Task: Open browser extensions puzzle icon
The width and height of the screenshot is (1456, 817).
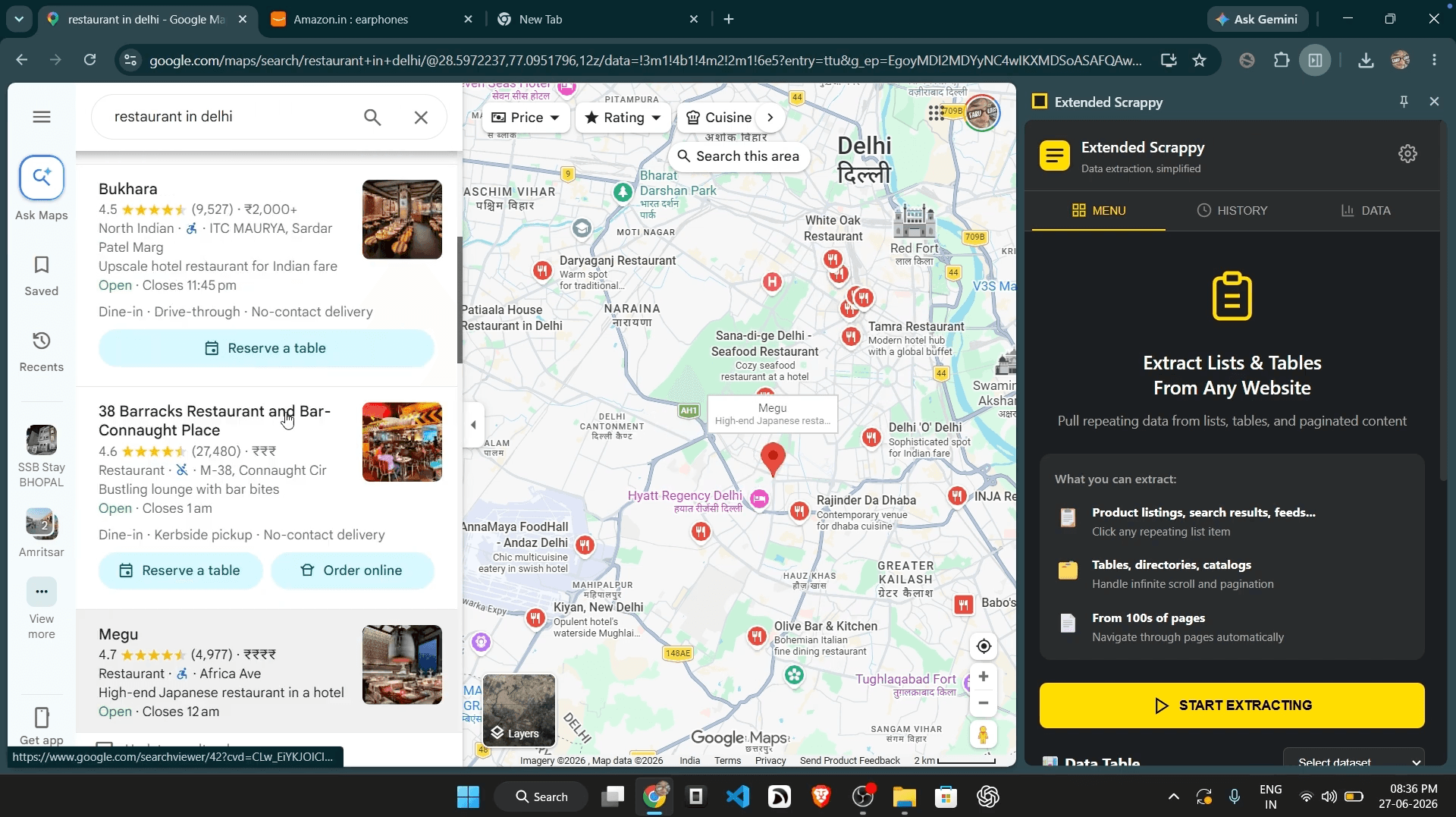Action: coord(1282,60)
